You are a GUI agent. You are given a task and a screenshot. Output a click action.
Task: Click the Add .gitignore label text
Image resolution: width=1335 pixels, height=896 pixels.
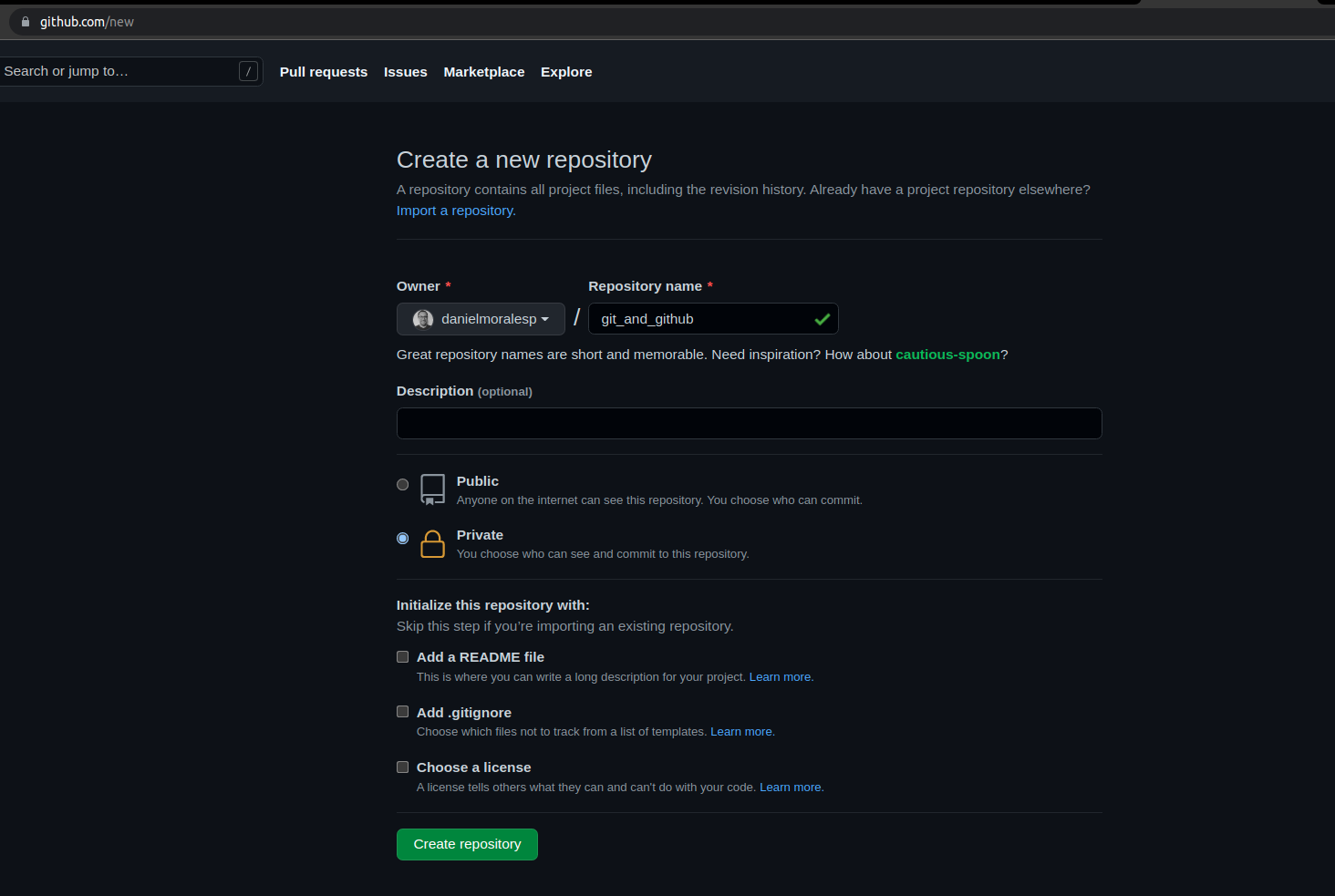coord(464,713)
